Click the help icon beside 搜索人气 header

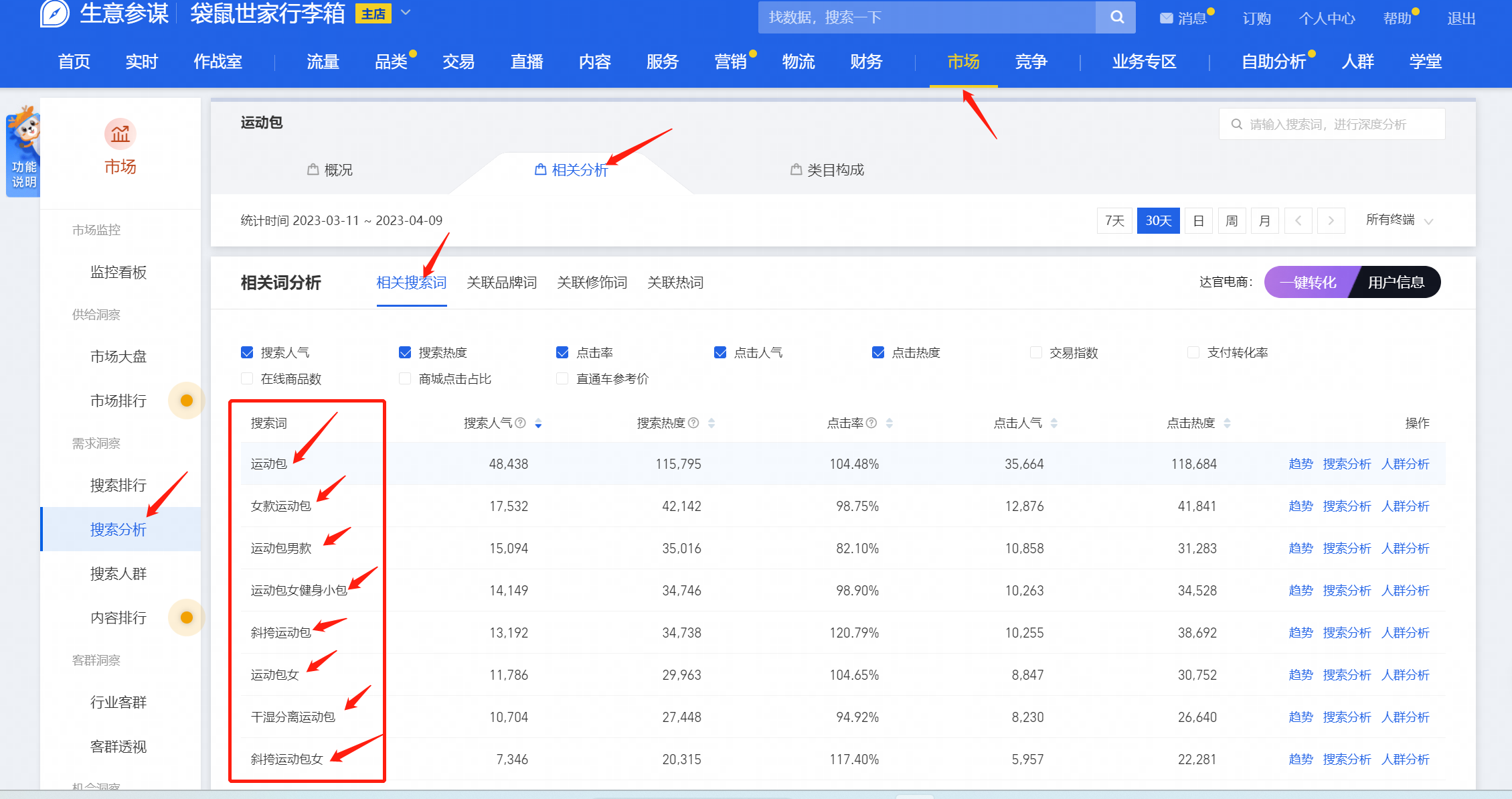pyautogui.click(x=520, y=423)
